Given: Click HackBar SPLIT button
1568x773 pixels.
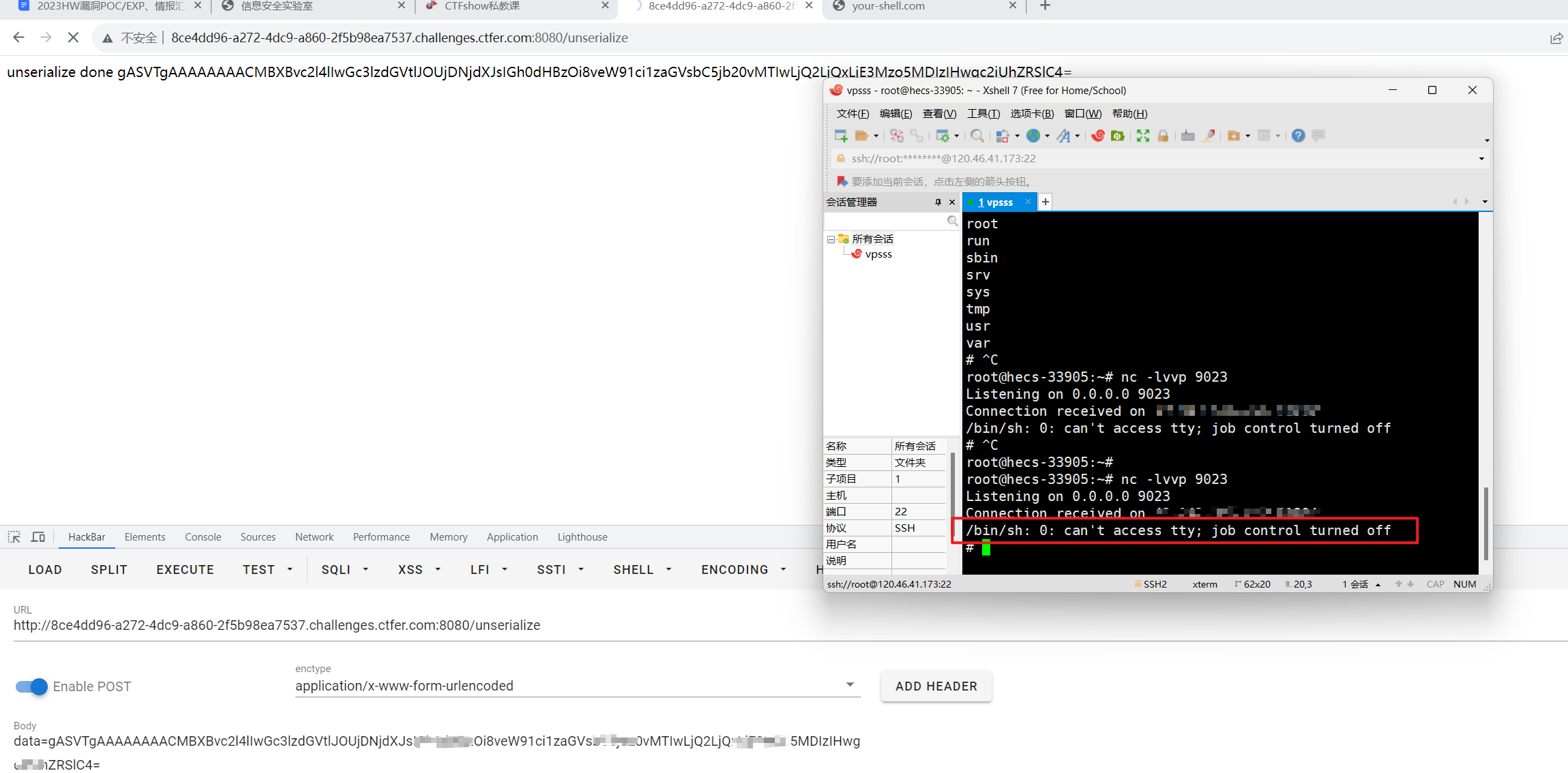Looking at the screenshot, I should pyautogui.click(x=109, y=569).
